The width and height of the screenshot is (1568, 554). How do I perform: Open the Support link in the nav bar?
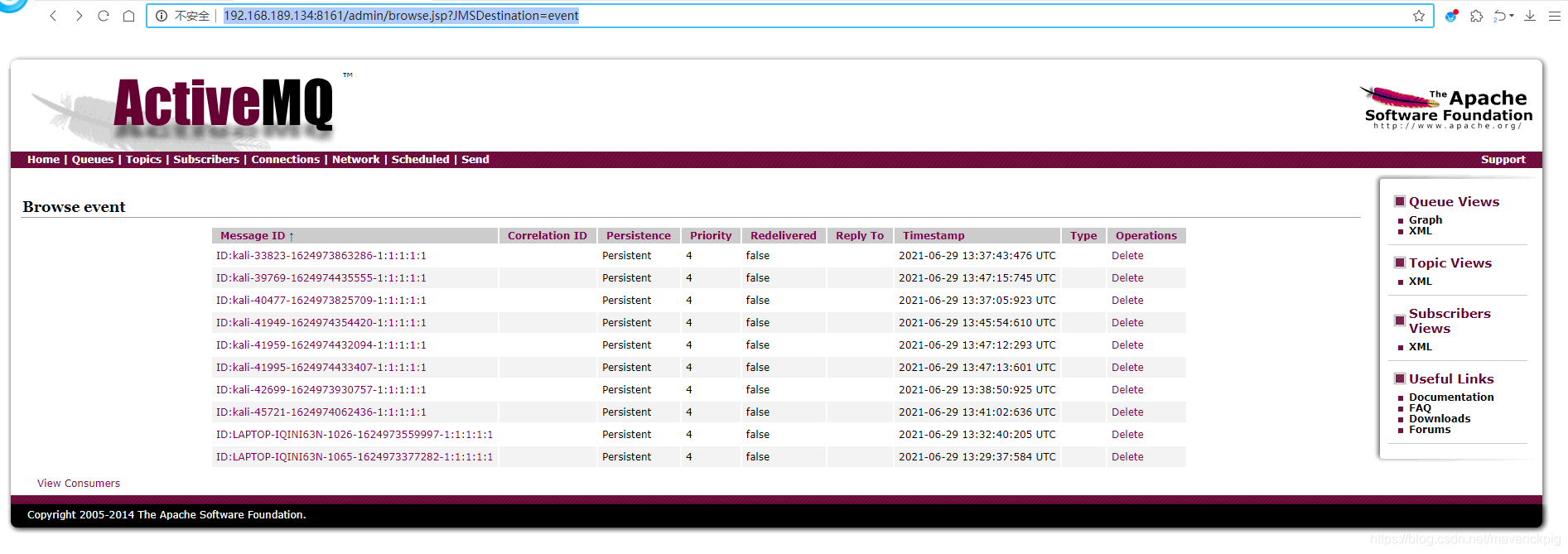click(x=1503, y=160)
